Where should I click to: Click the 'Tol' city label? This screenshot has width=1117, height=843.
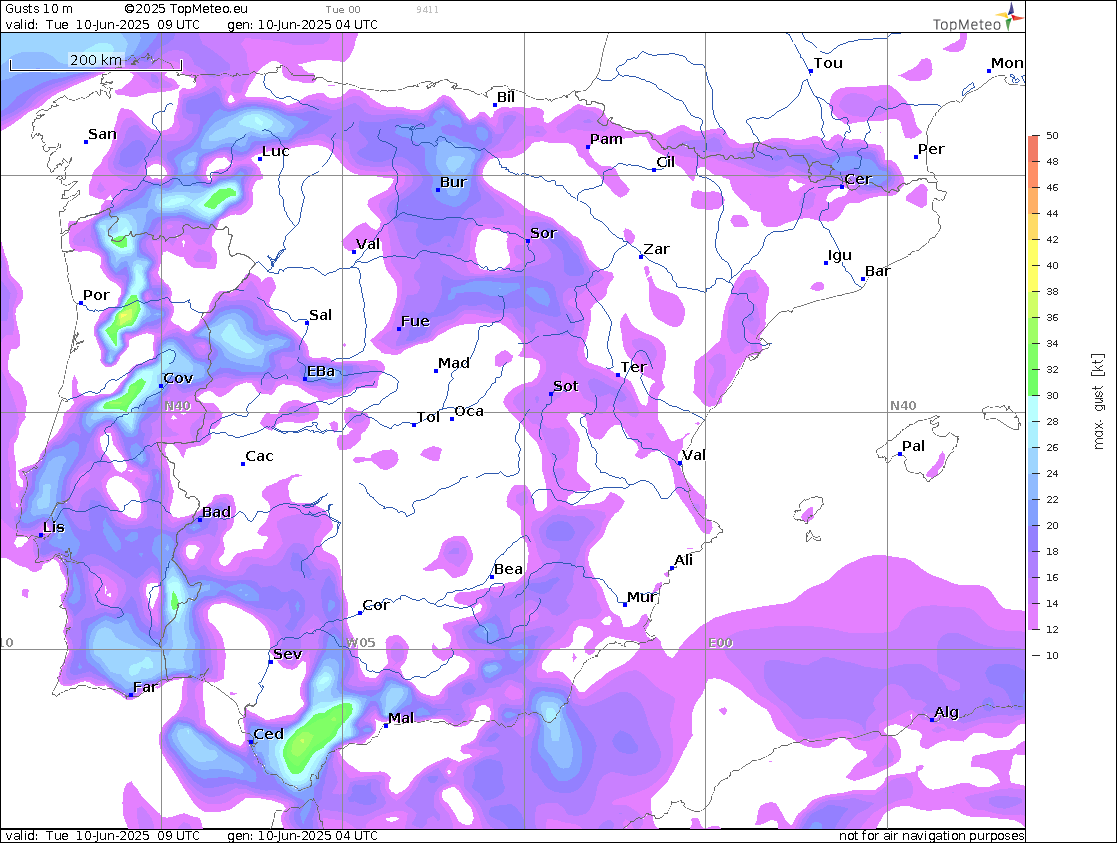(x=428, y=417)
